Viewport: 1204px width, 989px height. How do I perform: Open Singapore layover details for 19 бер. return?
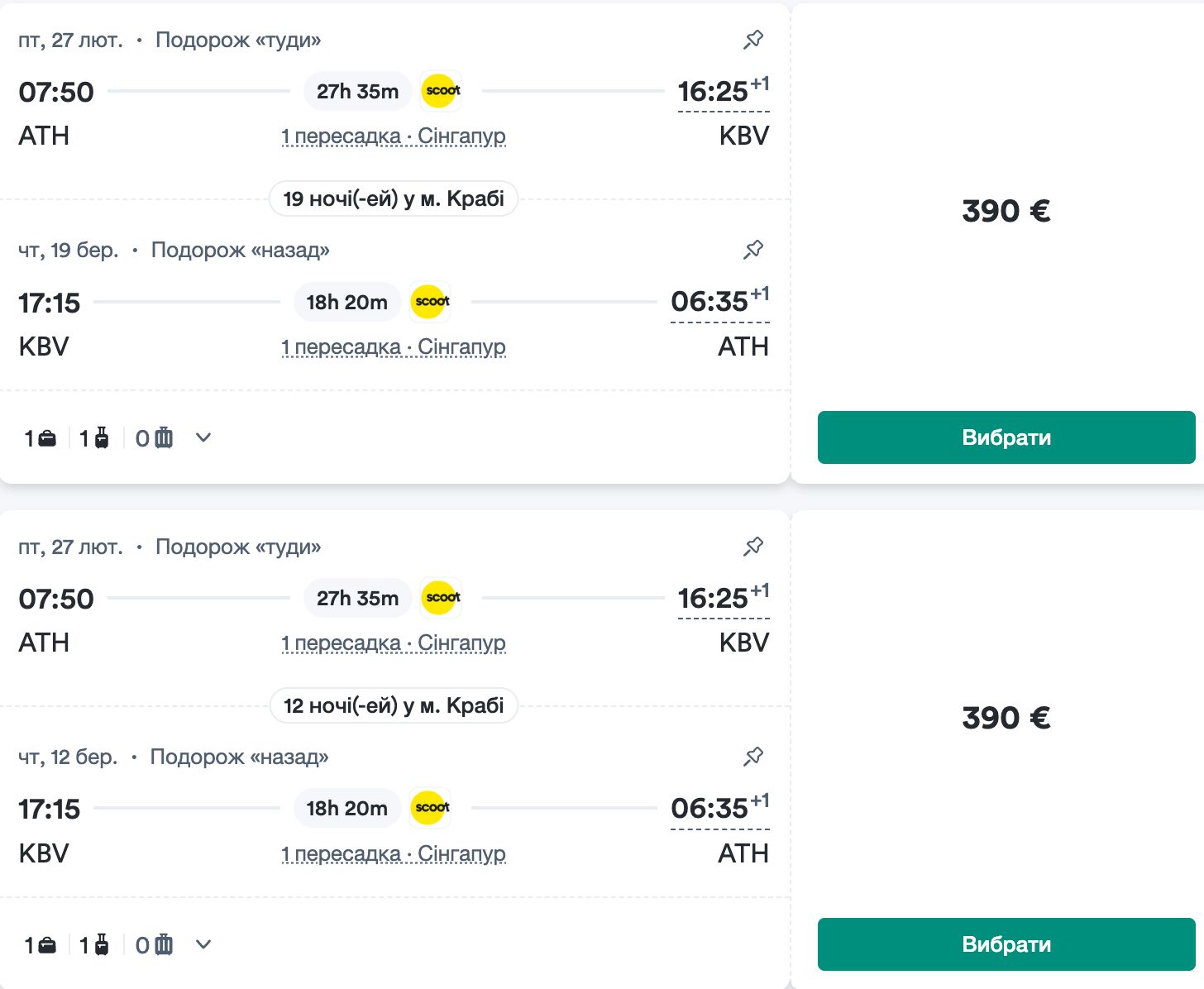394,347
